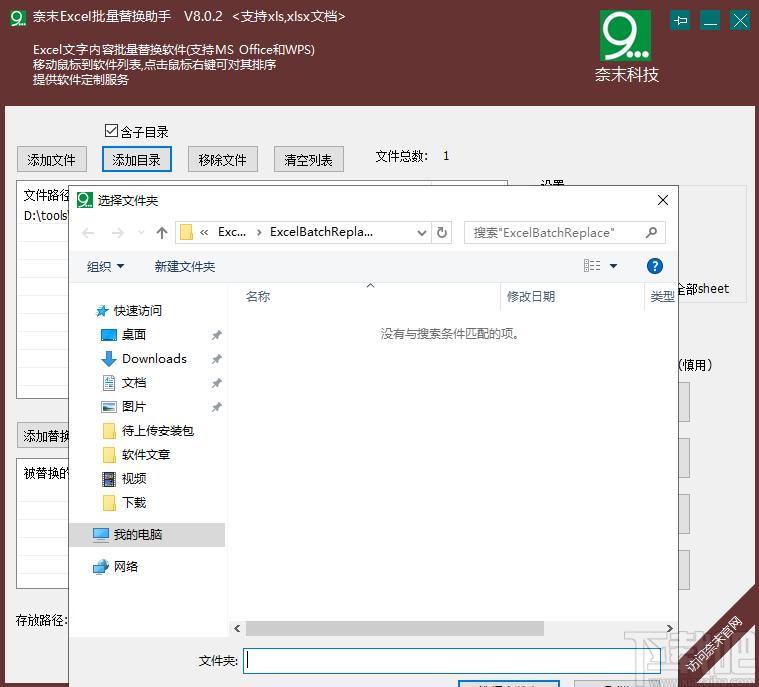
Task: Select 文档 in the navigation pane
Action: pyautogui.click(x=134, y=382)
